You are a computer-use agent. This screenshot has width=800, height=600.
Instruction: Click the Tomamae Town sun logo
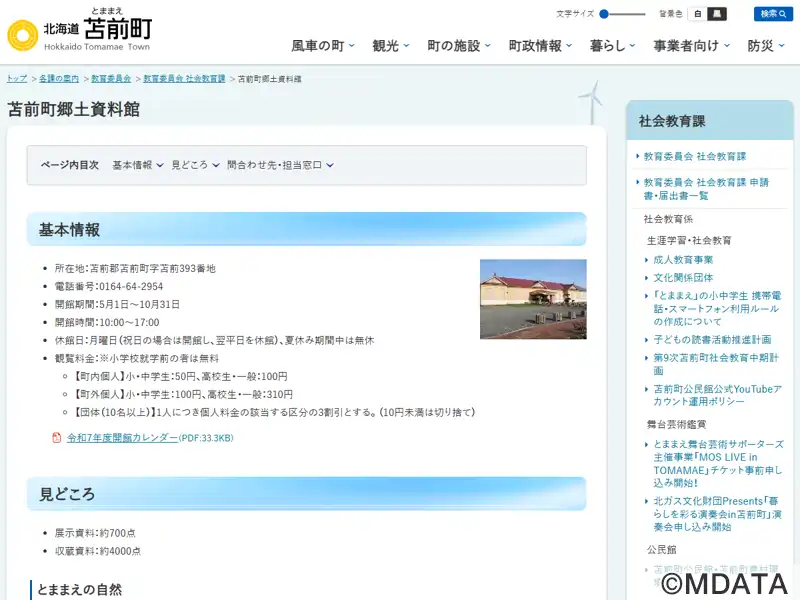pos(22,35)
